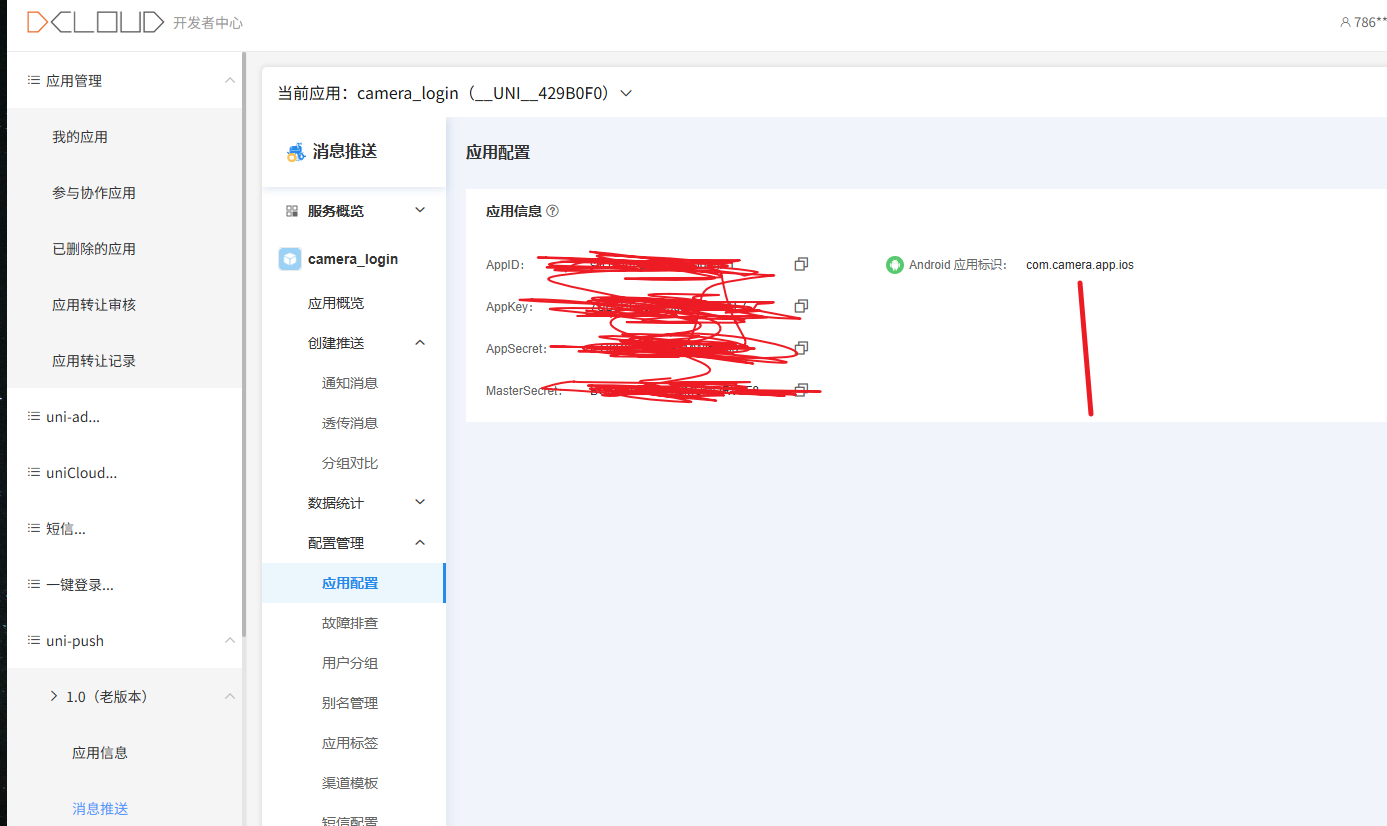
Task: Expand the 服务概览 chevron
Action: click(x=420, y=210)
